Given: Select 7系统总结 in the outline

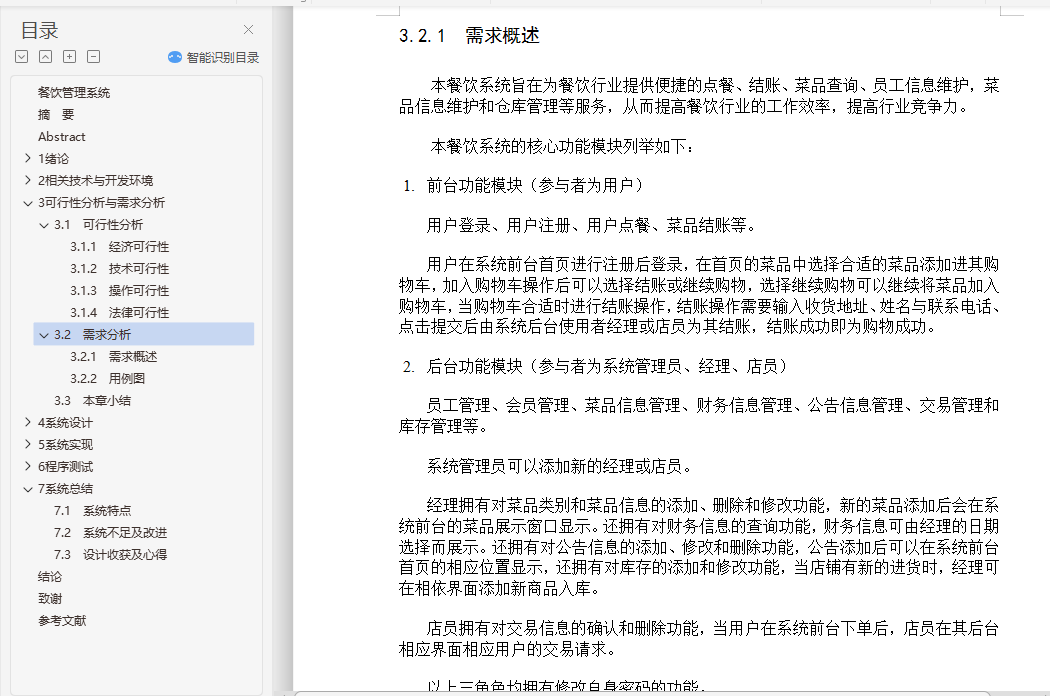Looking at the screenshot, I should 65,488.
